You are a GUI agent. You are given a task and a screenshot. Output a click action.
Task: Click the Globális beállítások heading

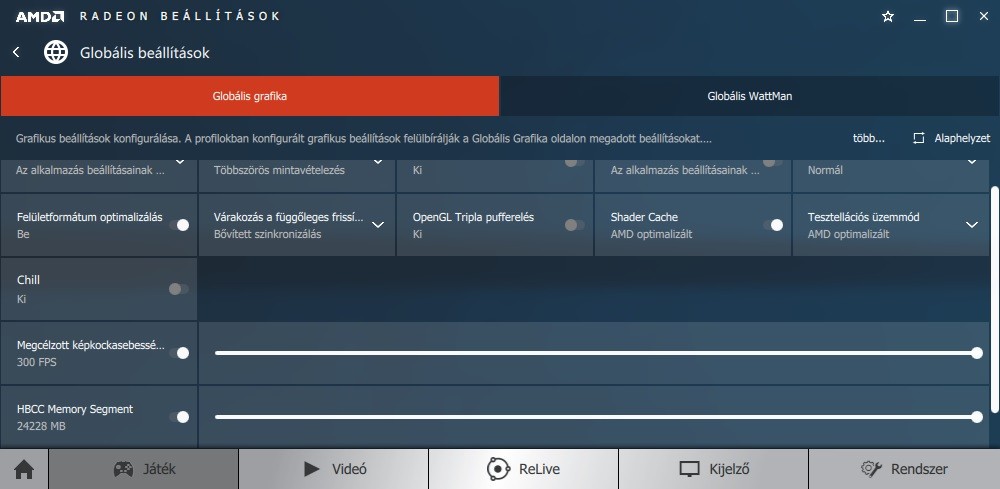pyautogui.click(x=145, y=53)
